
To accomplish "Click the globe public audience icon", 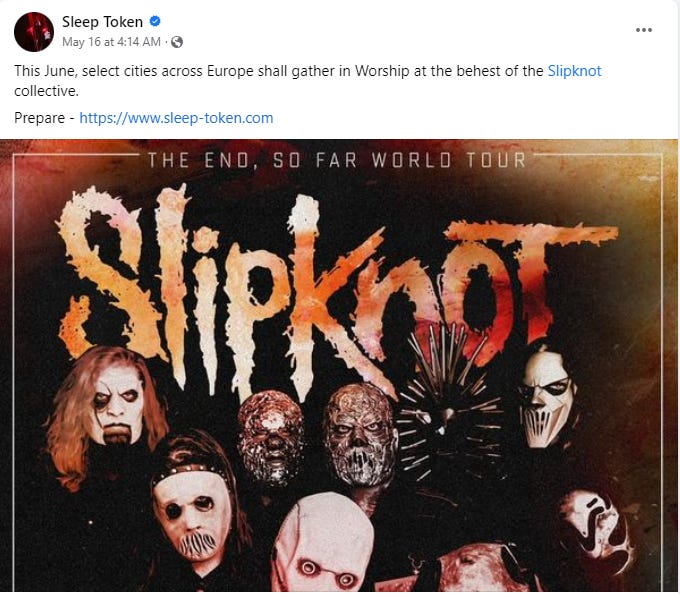I will [177, 42].
